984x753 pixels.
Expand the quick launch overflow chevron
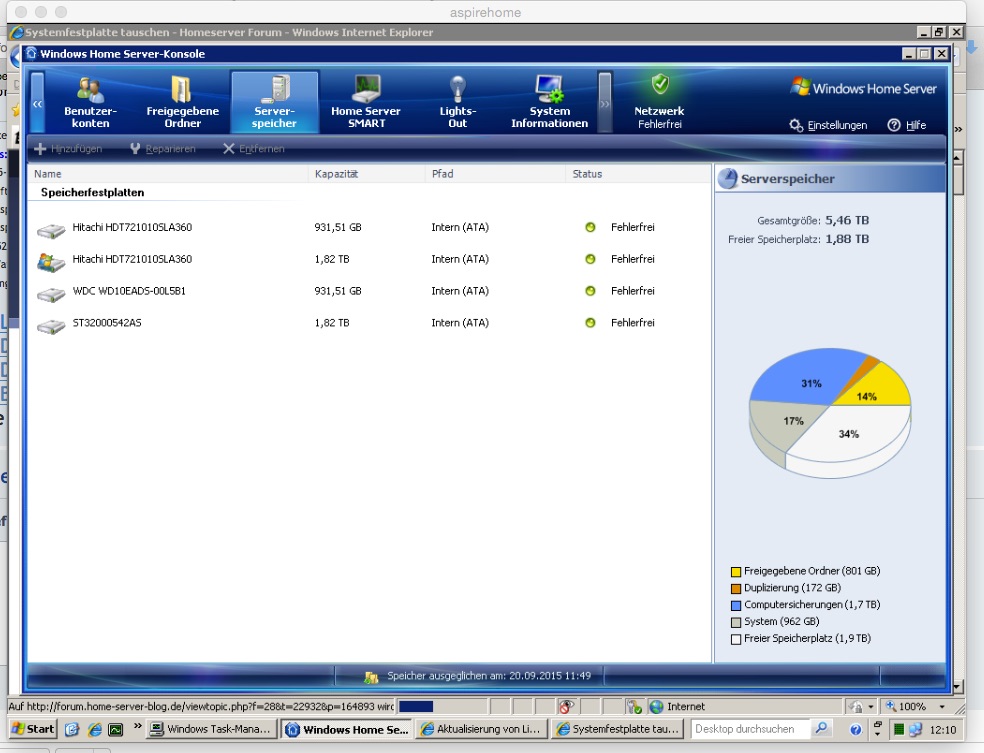137,727
